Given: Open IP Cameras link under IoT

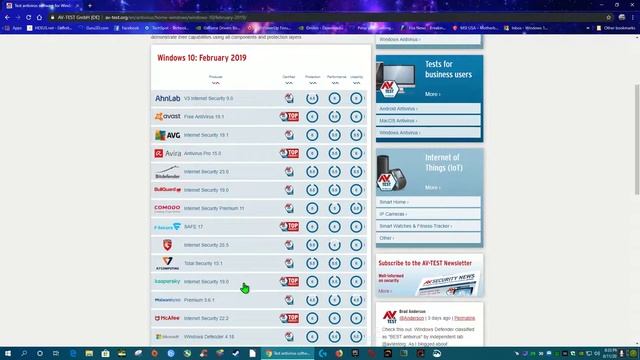Looking at the screenshot, I should (428, 214).
